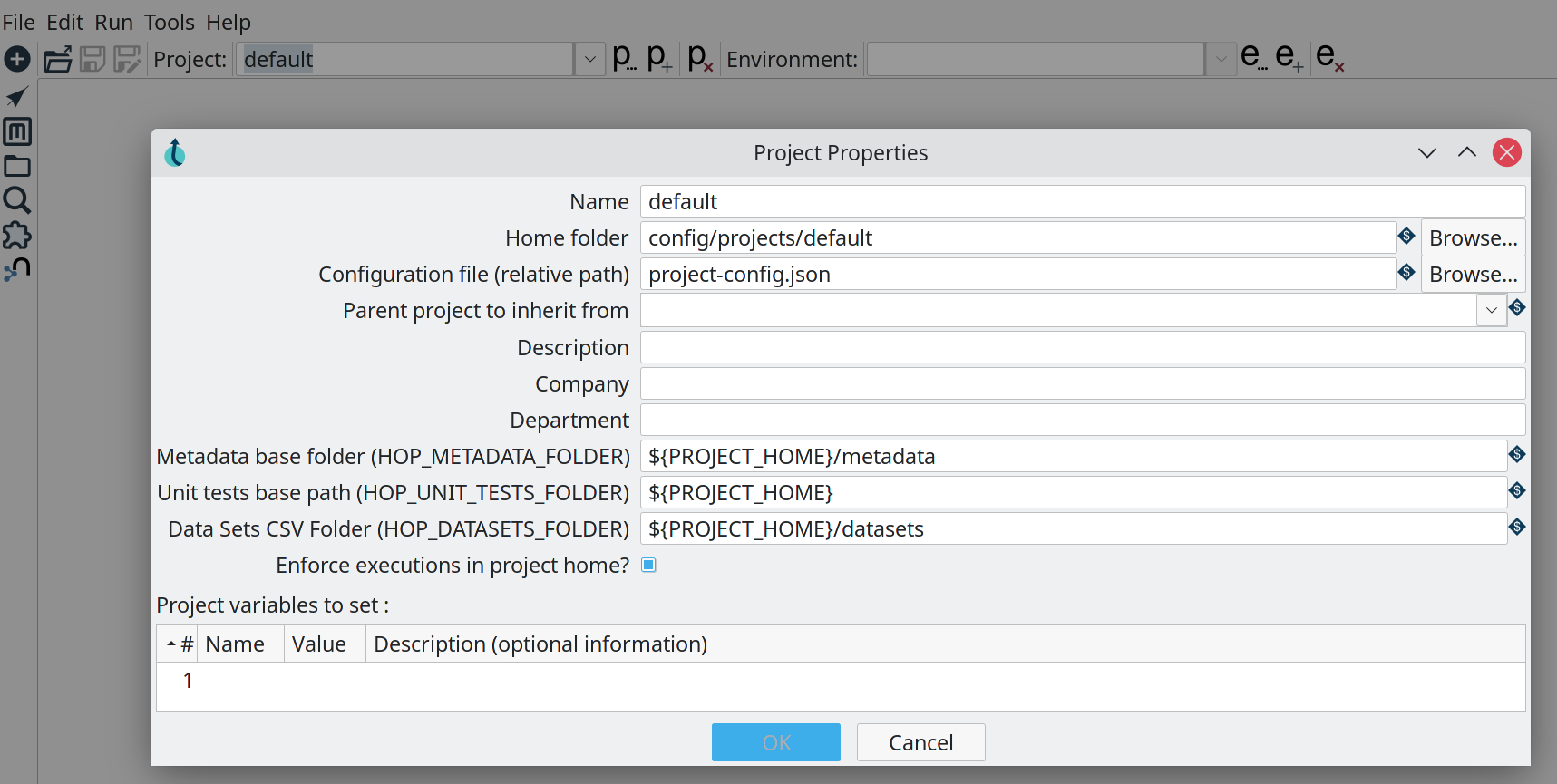The height and width of the screenshot is (784, 1557).
Task: Open the search perspective in the sidebar
Action: tap(17, 200)
